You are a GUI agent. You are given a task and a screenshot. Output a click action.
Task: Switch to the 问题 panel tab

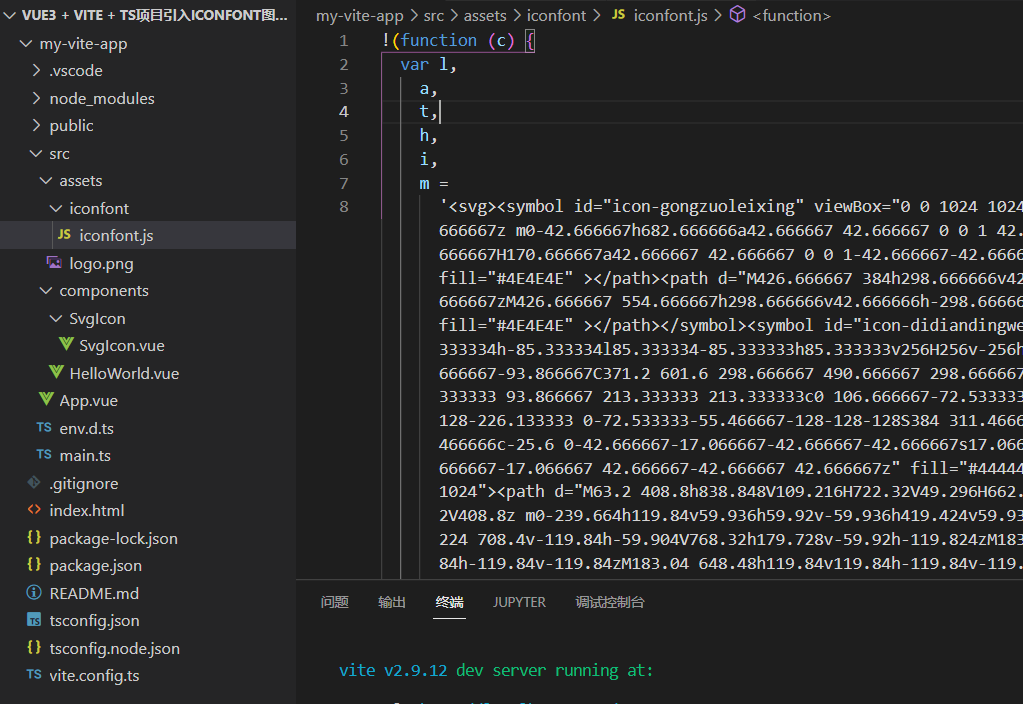pos(334,602)
